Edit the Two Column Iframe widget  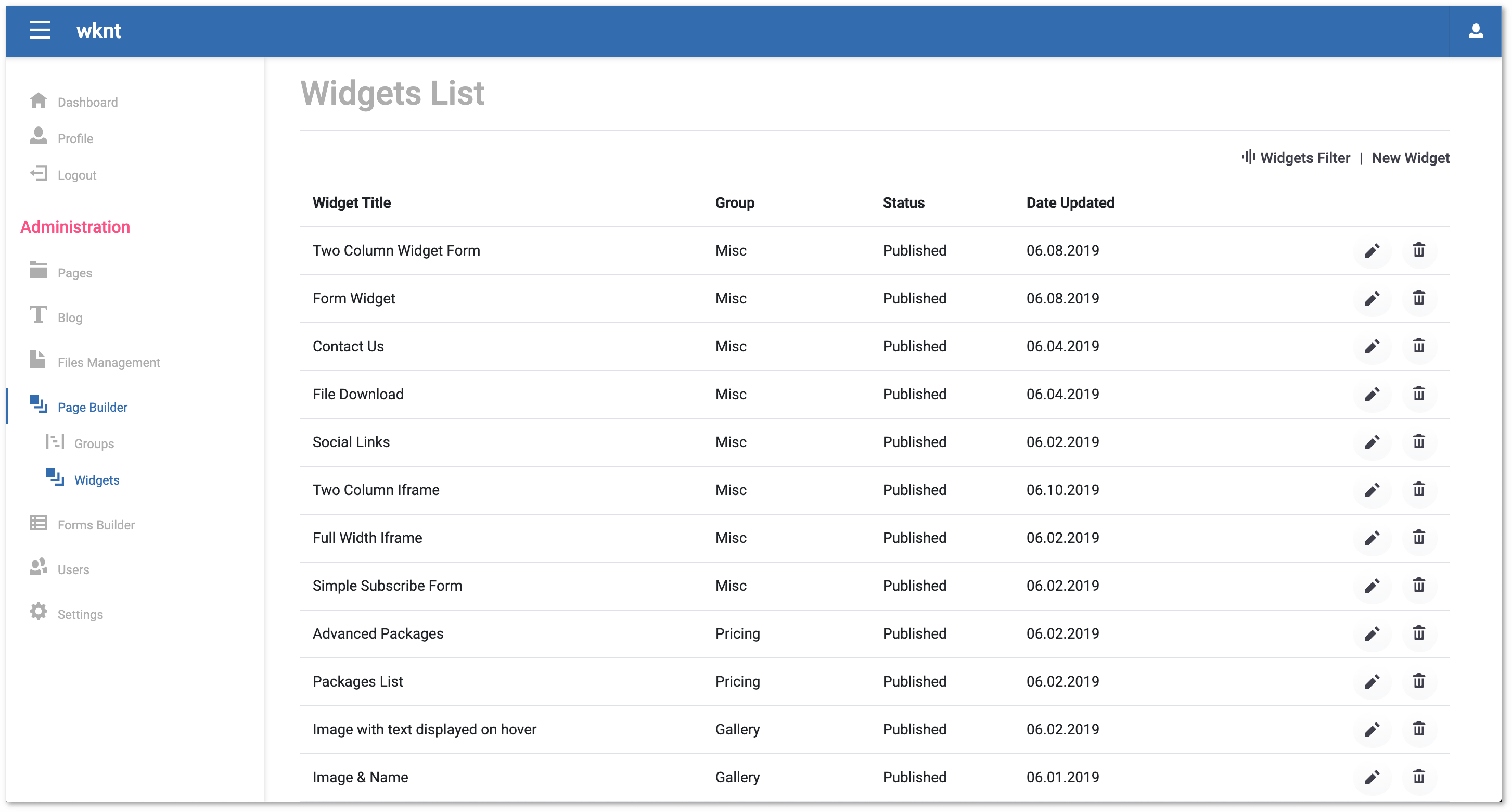[1372, 490]
